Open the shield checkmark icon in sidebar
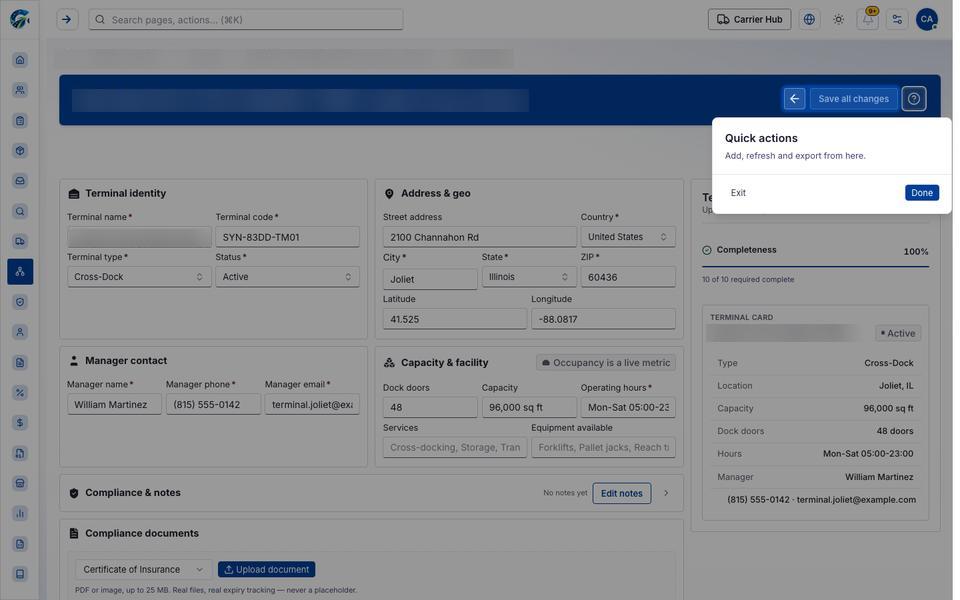The height and width of the screenshot is (600, 960). (20, 302)
